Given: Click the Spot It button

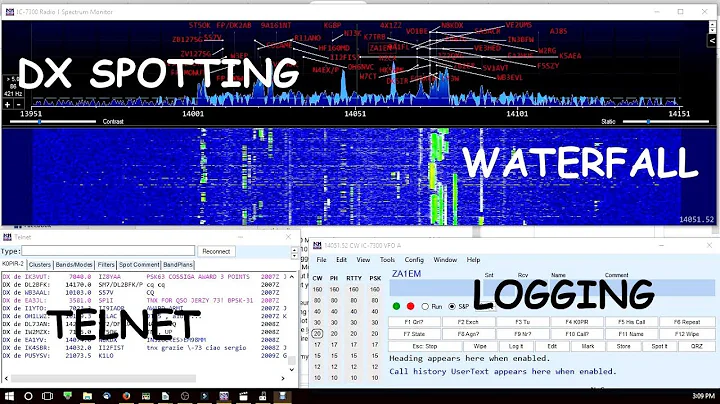Looking at the screenshot, I should [659, 346].
